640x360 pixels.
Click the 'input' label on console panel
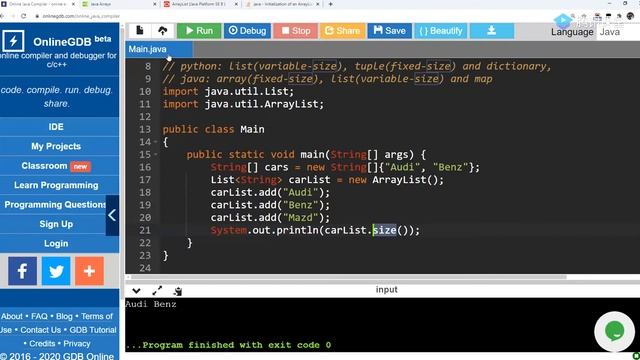click(x=387, y=289)
